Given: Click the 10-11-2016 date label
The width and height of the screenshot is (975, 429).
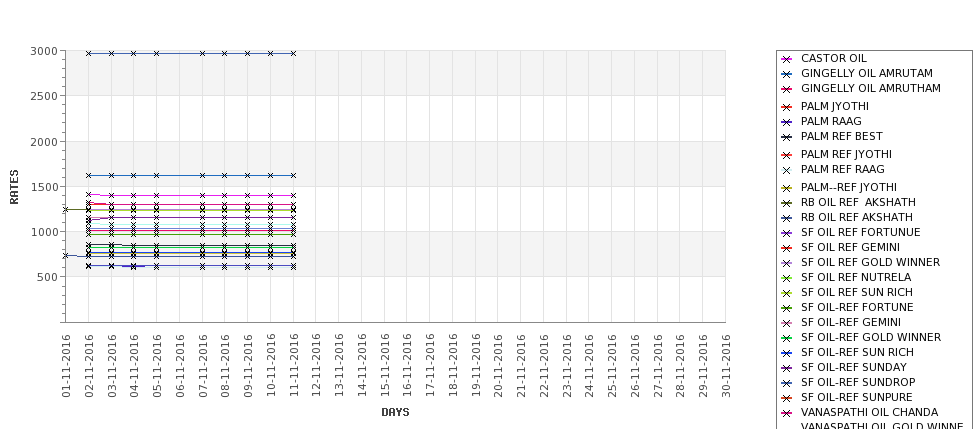Looking at the screenshot, I should (270, 366).
